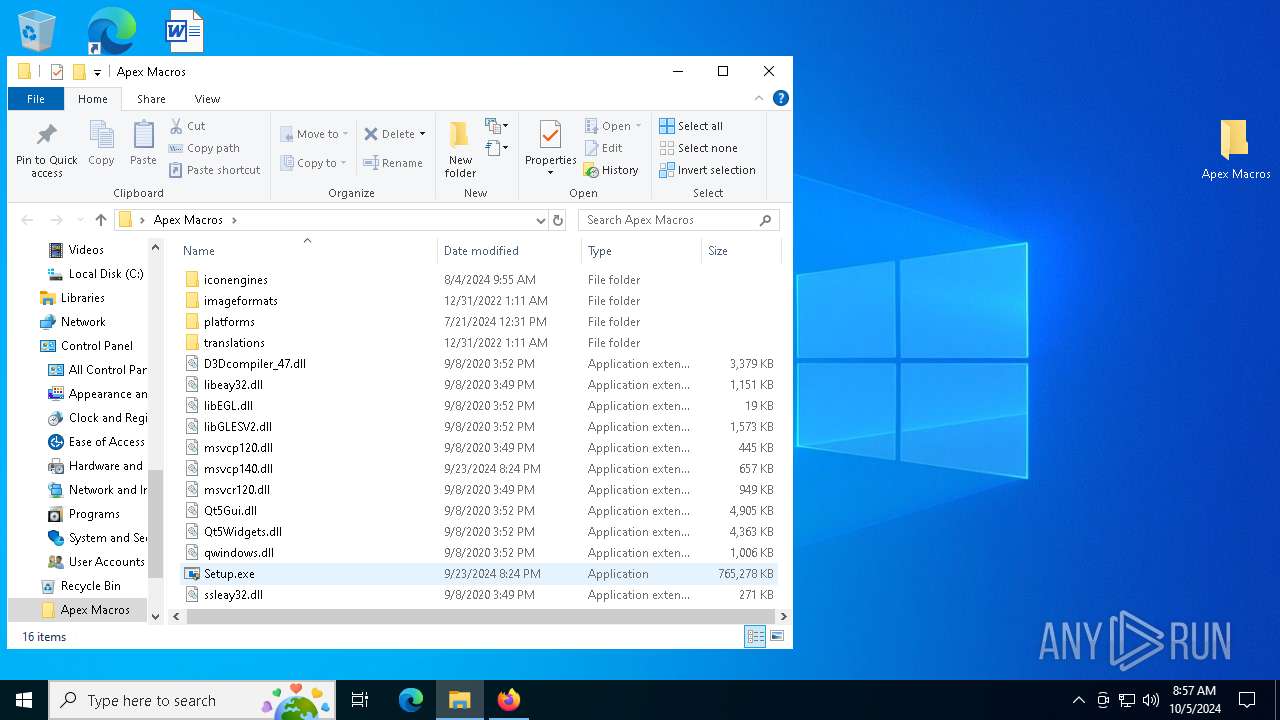Image resolution: width=1280 pixels, height=720 pixels.
Task: Click the horizontal scrollbar of file list
Action: [x=479, y=617]
